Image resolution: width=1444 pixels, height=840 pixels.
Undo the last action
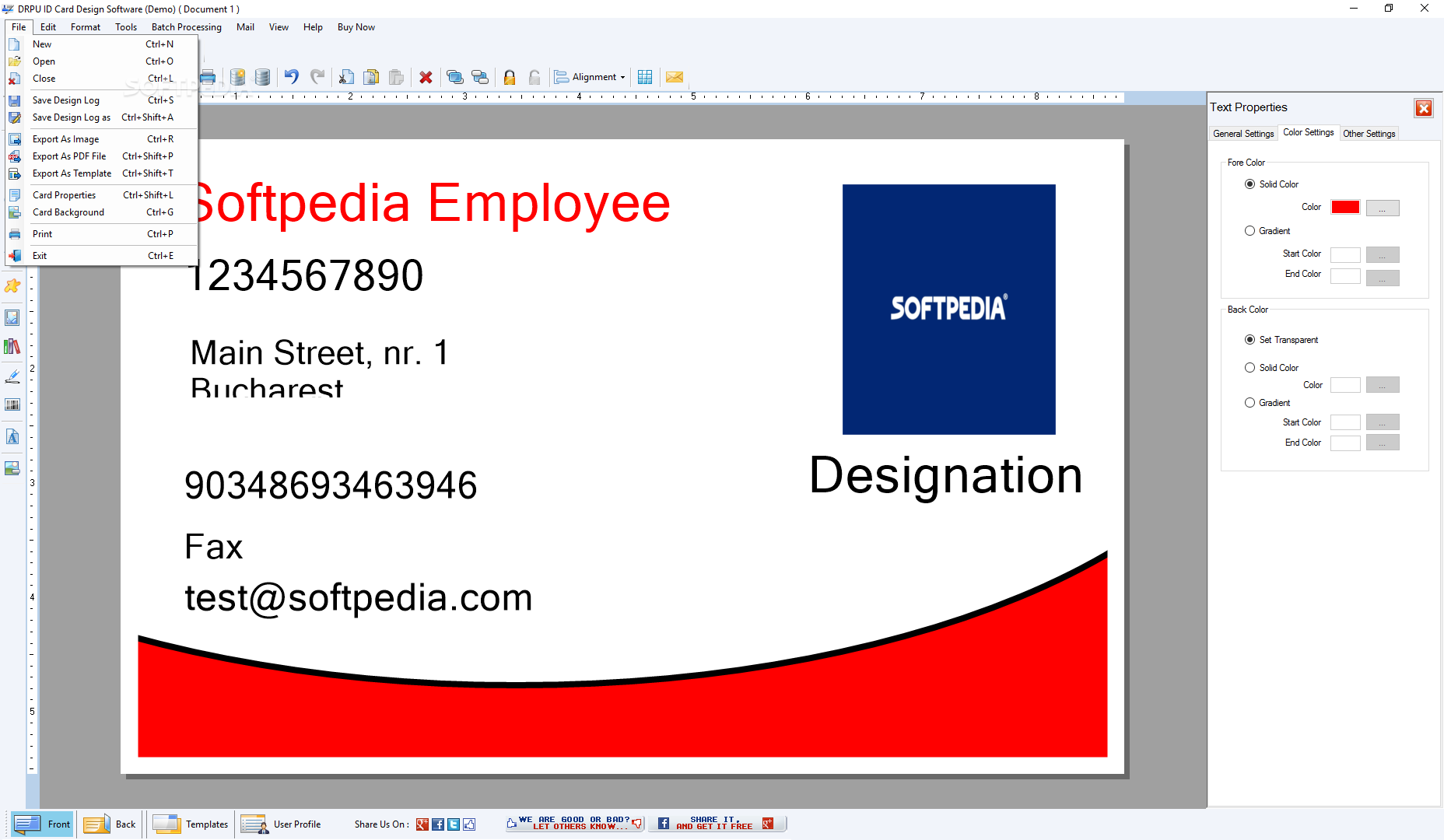click(292, 77)
